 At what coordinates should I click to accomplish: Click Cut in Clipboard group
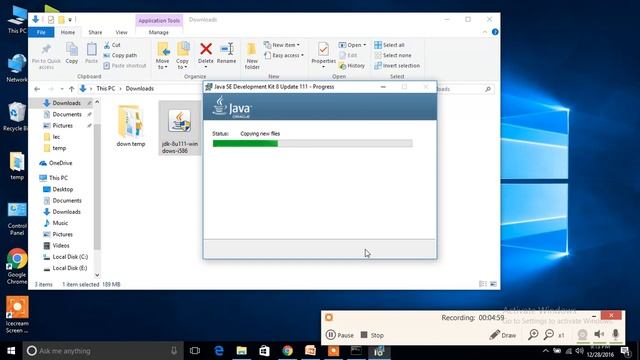coord(112,45)
